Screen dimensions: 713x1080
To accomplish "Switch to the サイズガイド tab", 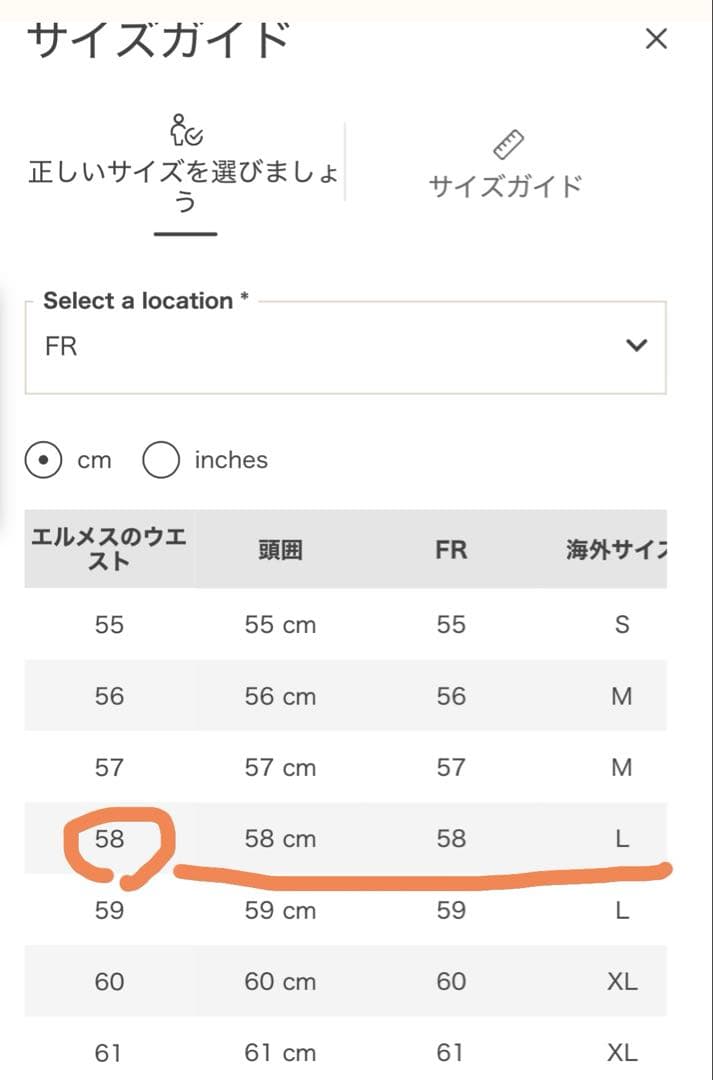I will (507, 183).
